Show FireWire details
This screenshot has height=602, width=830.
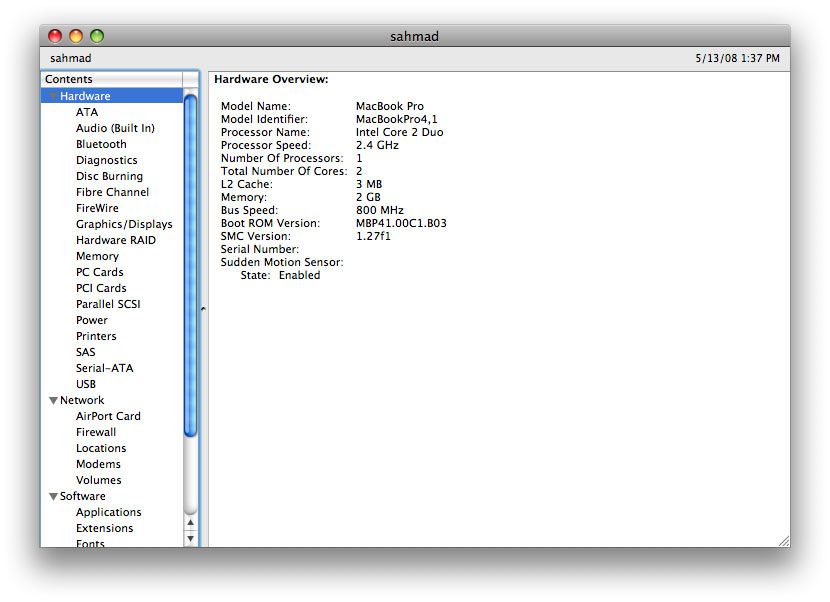(x=97, y=208)
